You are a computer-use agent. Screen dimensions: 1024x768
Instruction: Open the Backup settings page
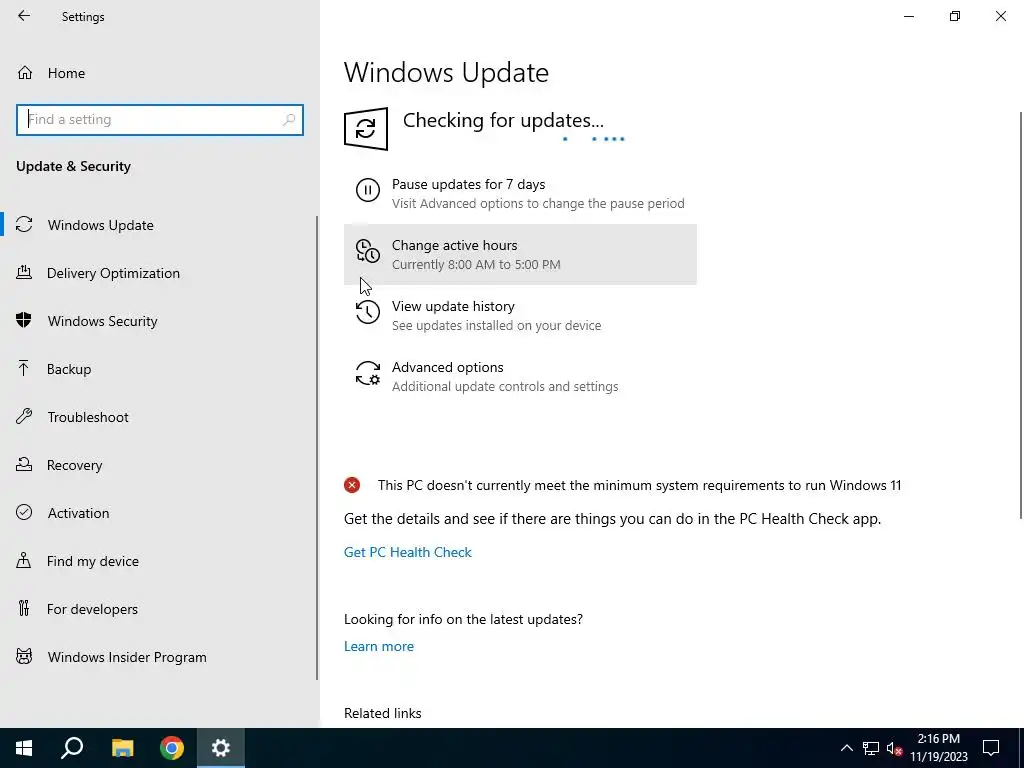point(159,369)
